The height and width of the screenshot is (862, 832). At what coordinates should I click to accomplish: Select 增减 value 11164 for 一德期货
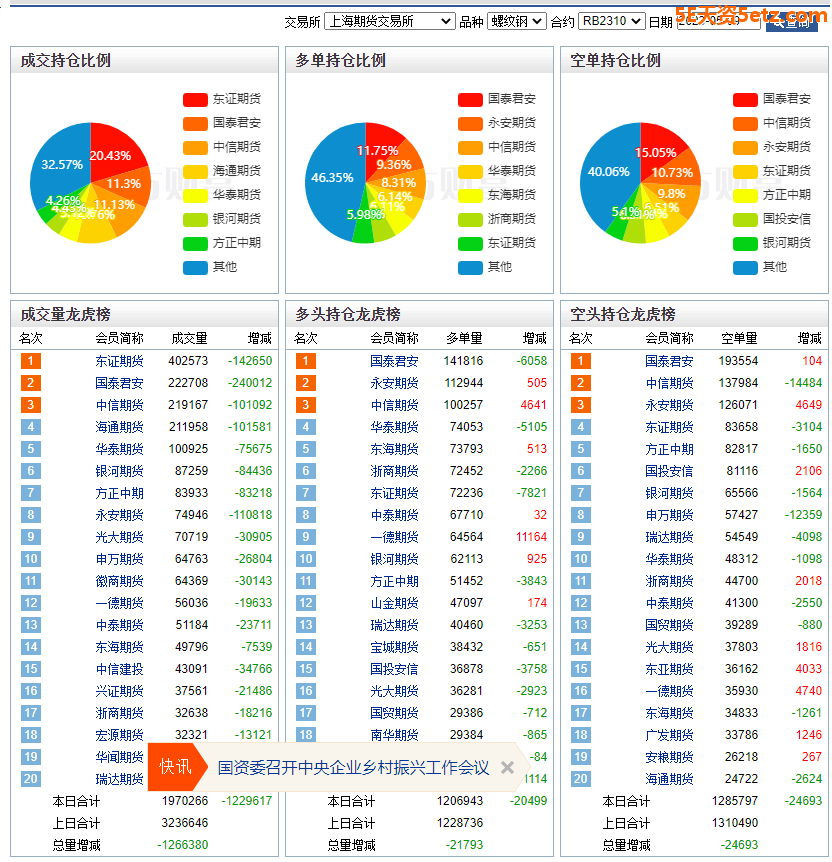[531, 537]
